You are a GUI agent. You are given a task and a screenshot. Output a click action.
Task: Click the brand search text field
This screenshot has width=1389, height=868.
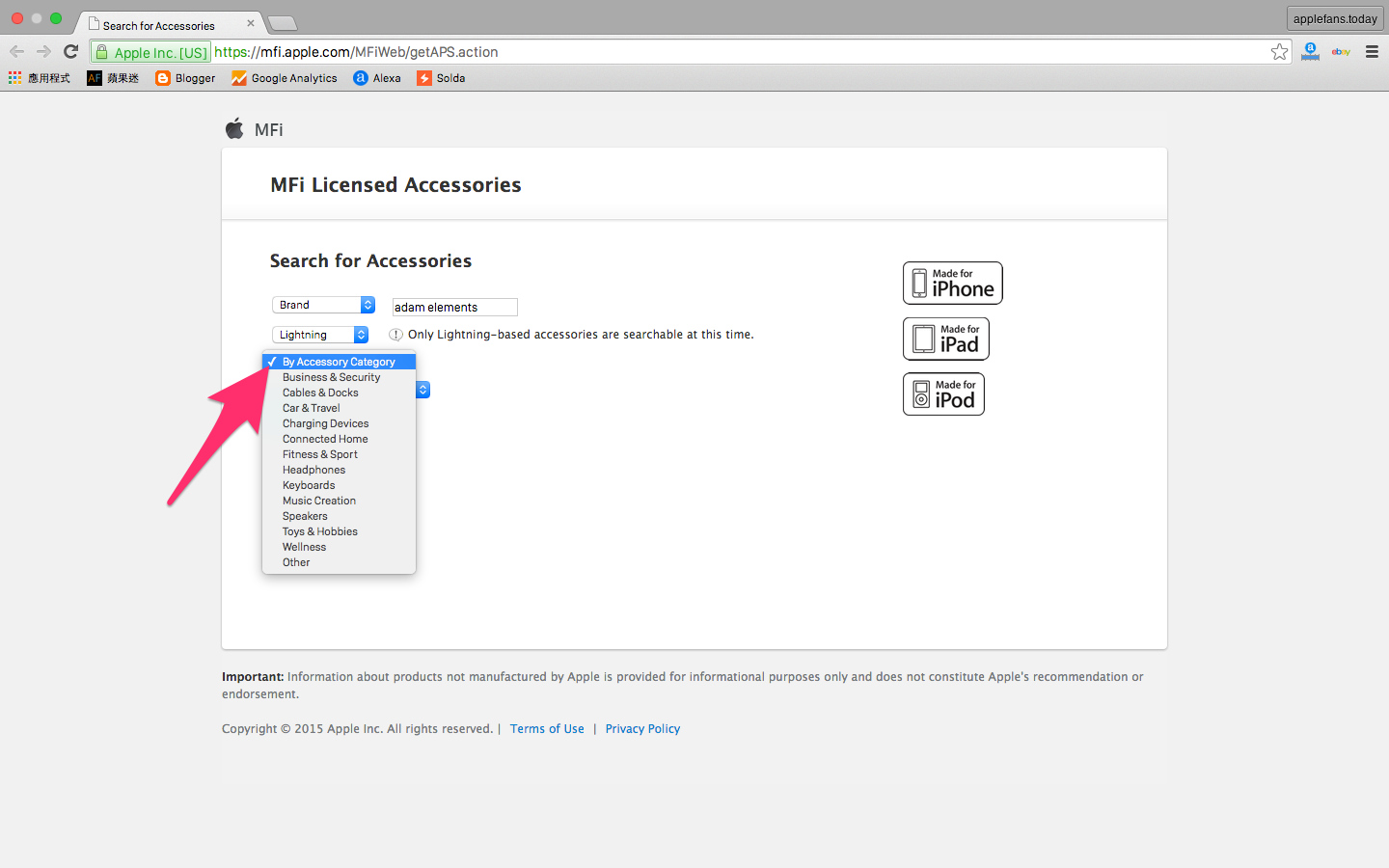(454, 307)
